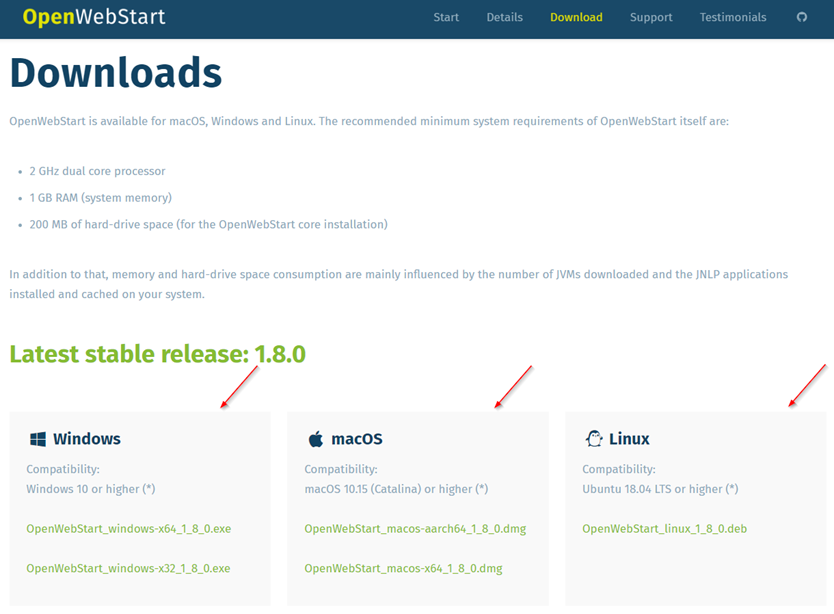Open the Support nav item
The width and height of the screenshot is (834, 614).
click(x=651, y=17)
